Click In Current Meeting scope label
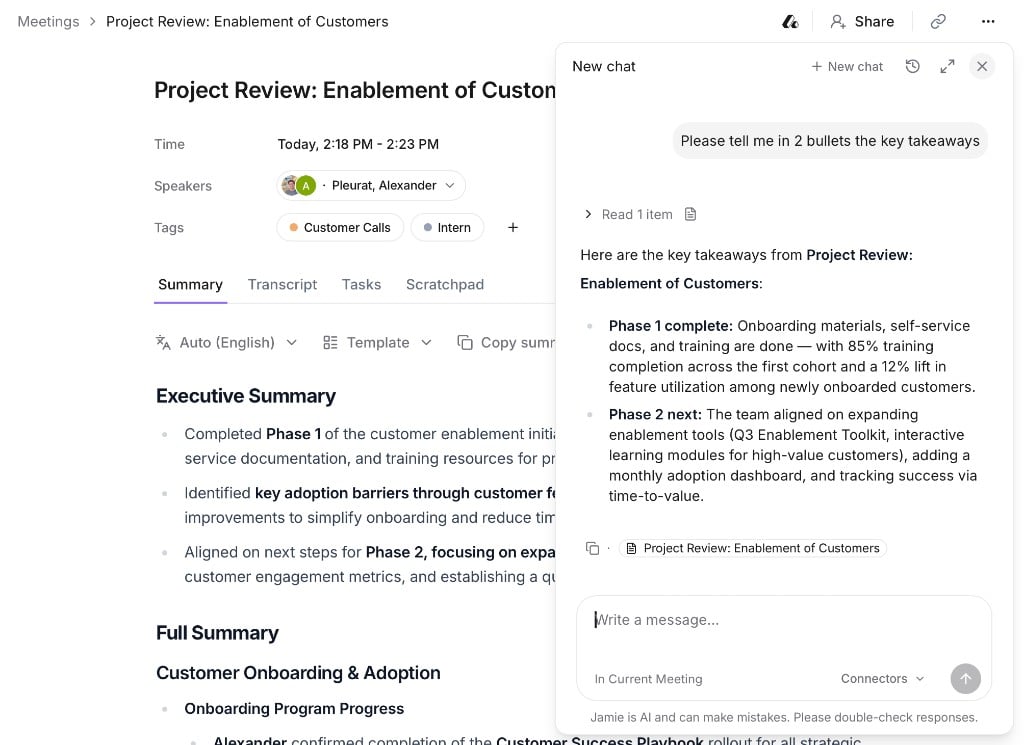This screenshot has width=1024, height=745. 648,679
